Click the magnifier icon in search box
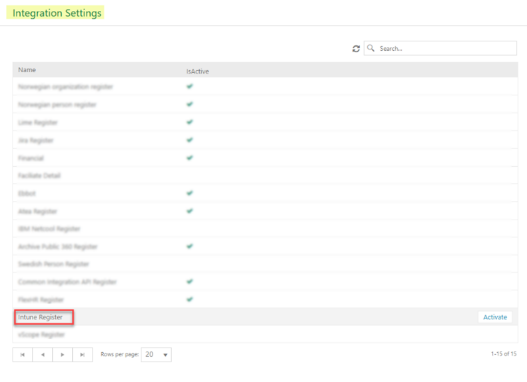Image resolution: width=527 pixels, height=382 pixels. [371, 48]
